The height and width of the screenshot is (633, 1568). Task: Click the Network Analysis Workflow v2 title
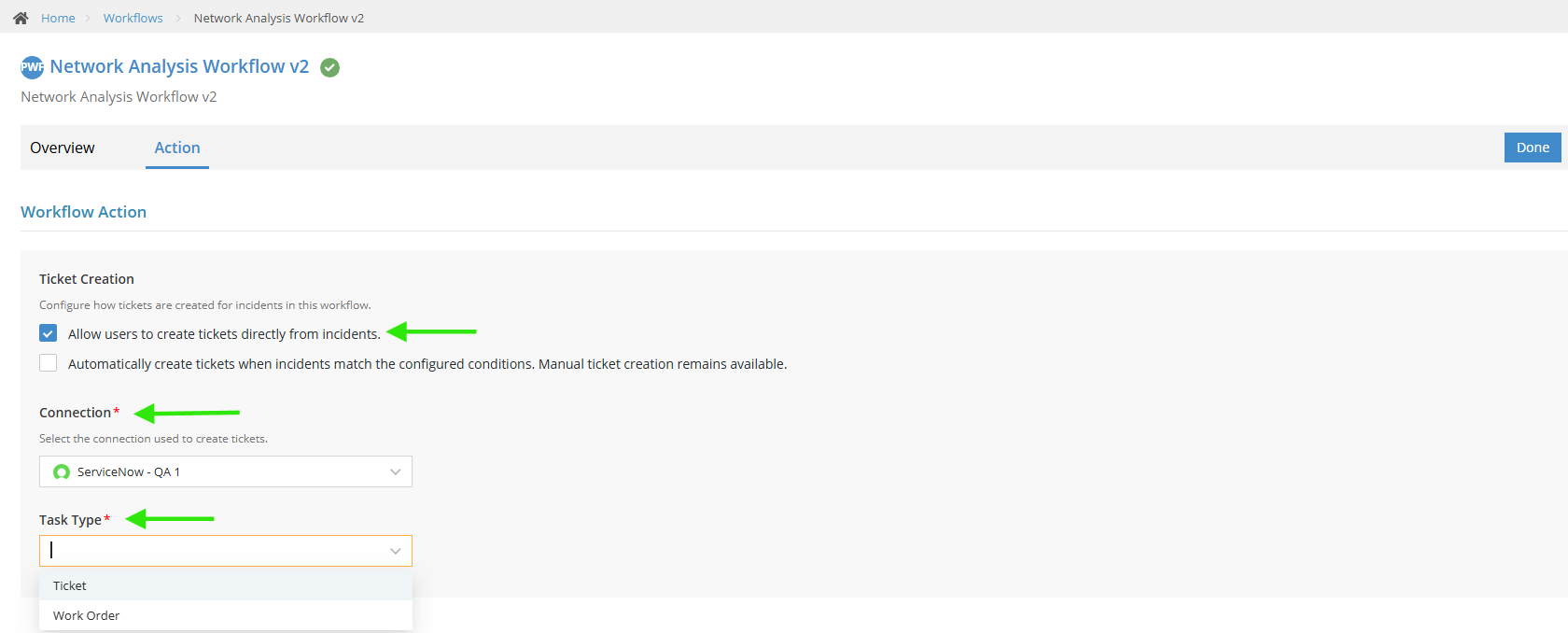pos(179,66)
